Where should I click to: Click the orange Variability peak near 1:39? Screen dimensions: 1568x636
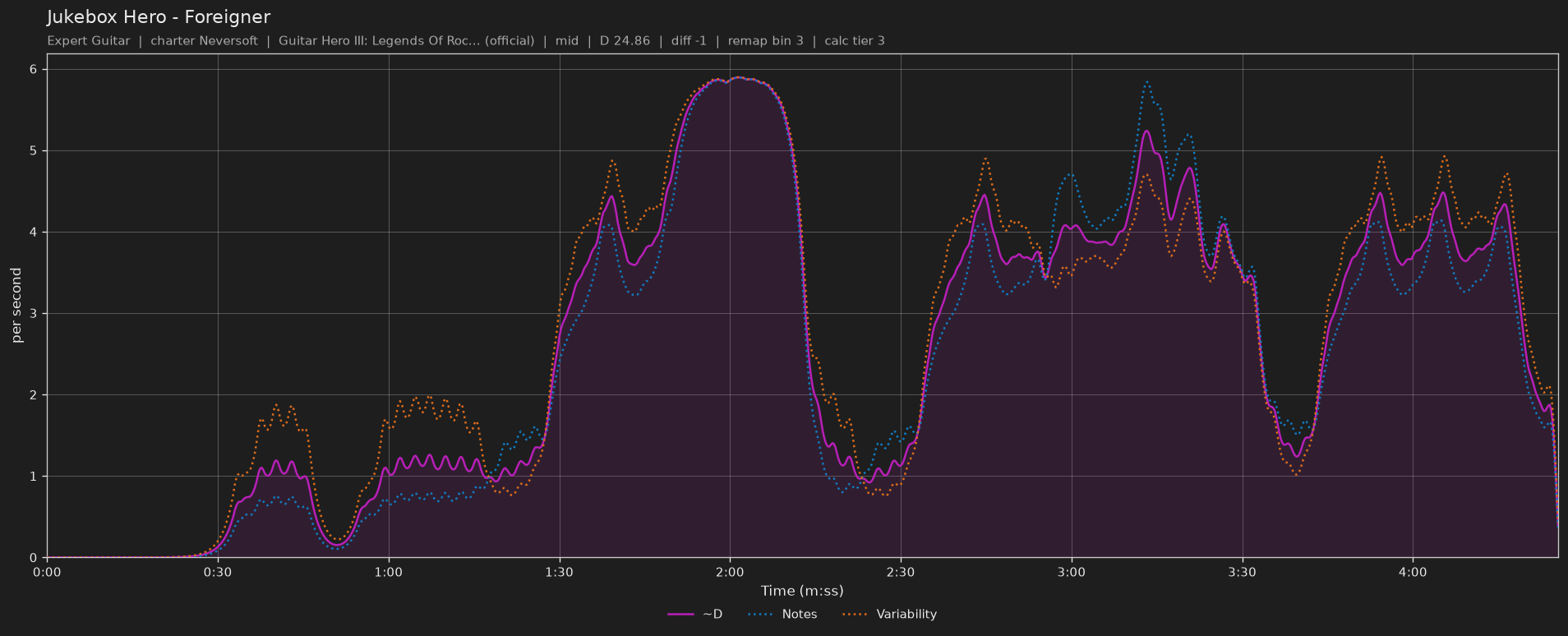coord(612,161)
